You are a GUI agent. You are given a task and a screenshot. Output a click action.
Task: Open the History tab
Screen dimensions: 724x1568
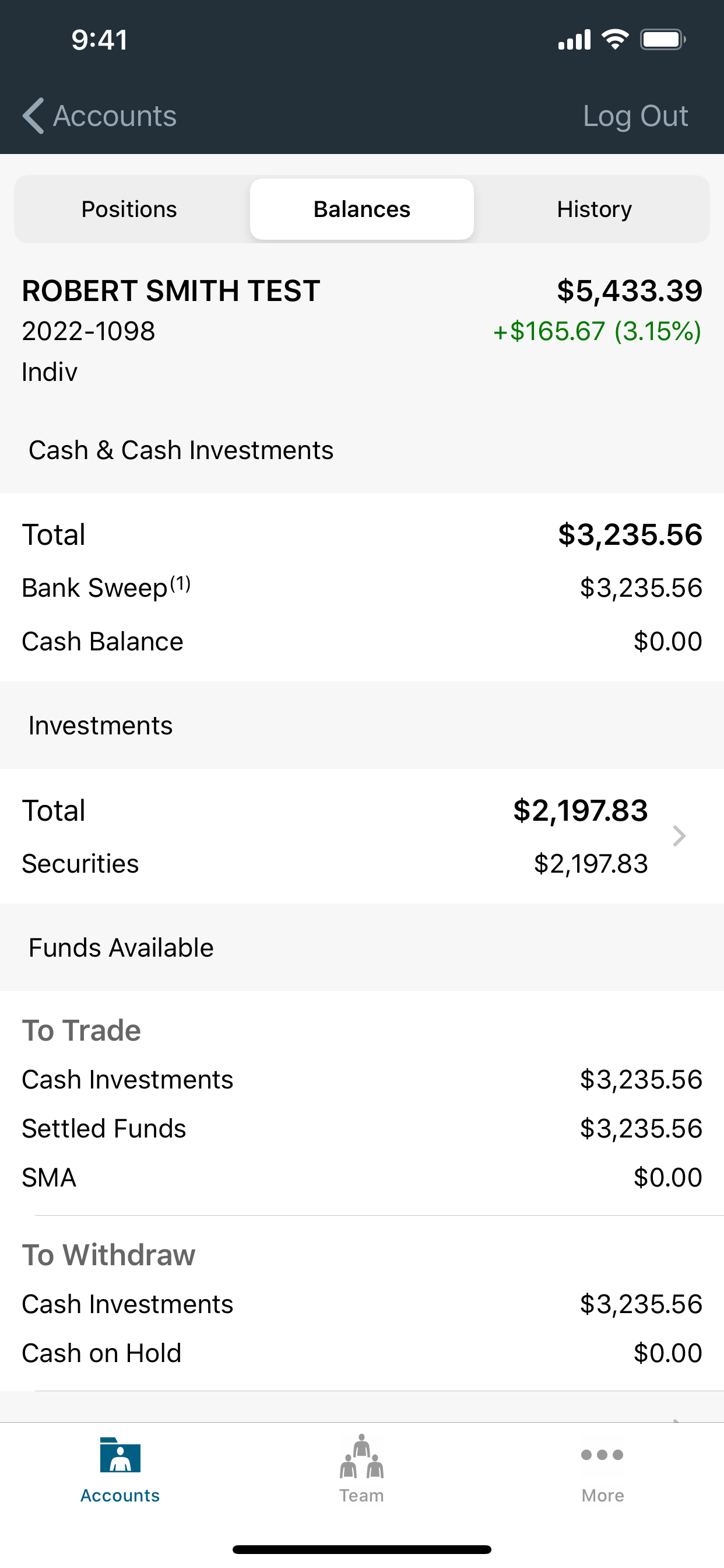tap(594, 209)
